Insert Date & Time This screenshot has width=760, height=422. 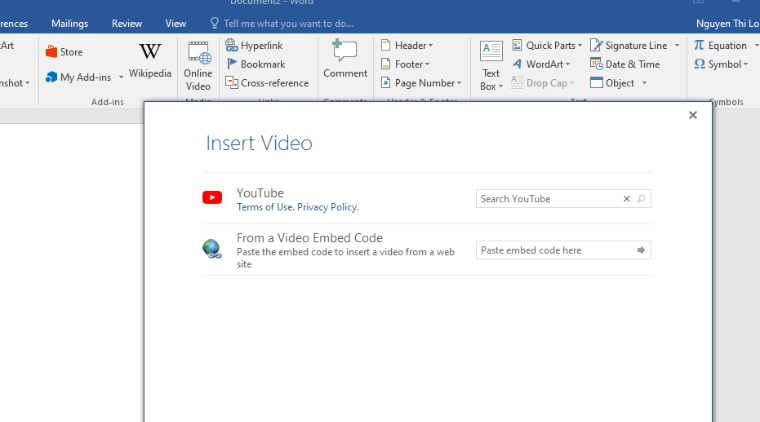[x=625, y=64]
